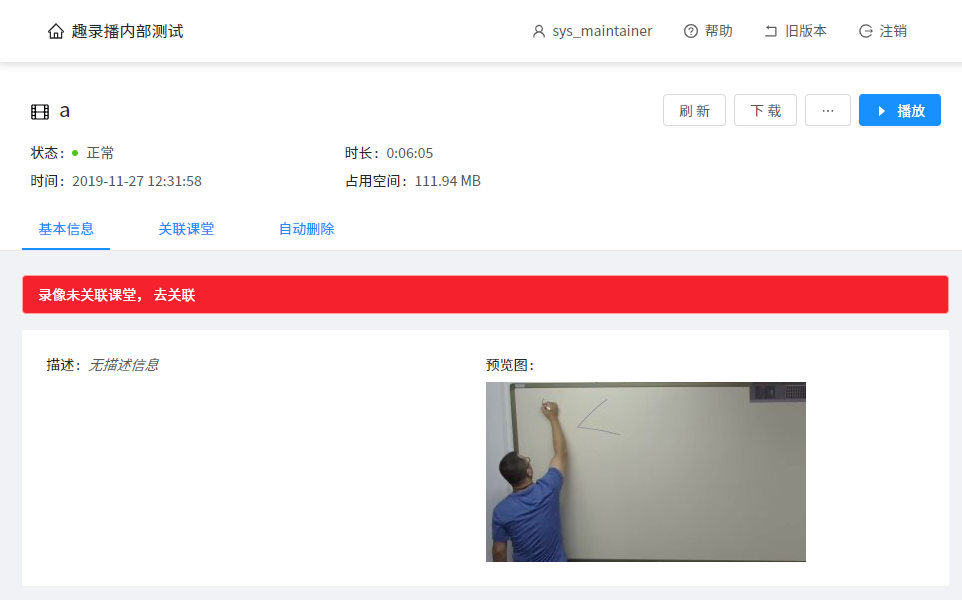Click the 无描述信息 description text
Image resolution: width=962 pixels, height=600 pixels.
123,365
